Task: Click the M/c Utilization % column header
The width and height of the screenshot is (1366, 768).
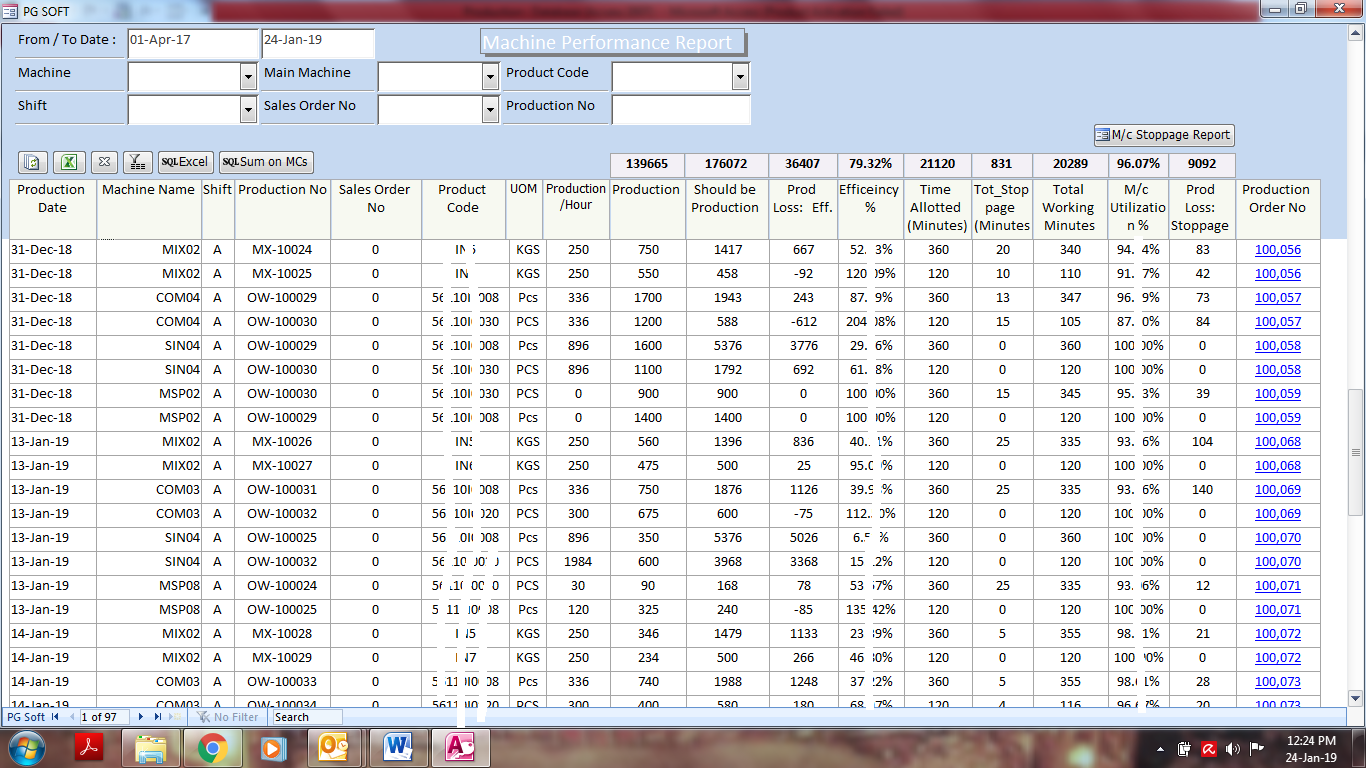Action: (1138, 209)
